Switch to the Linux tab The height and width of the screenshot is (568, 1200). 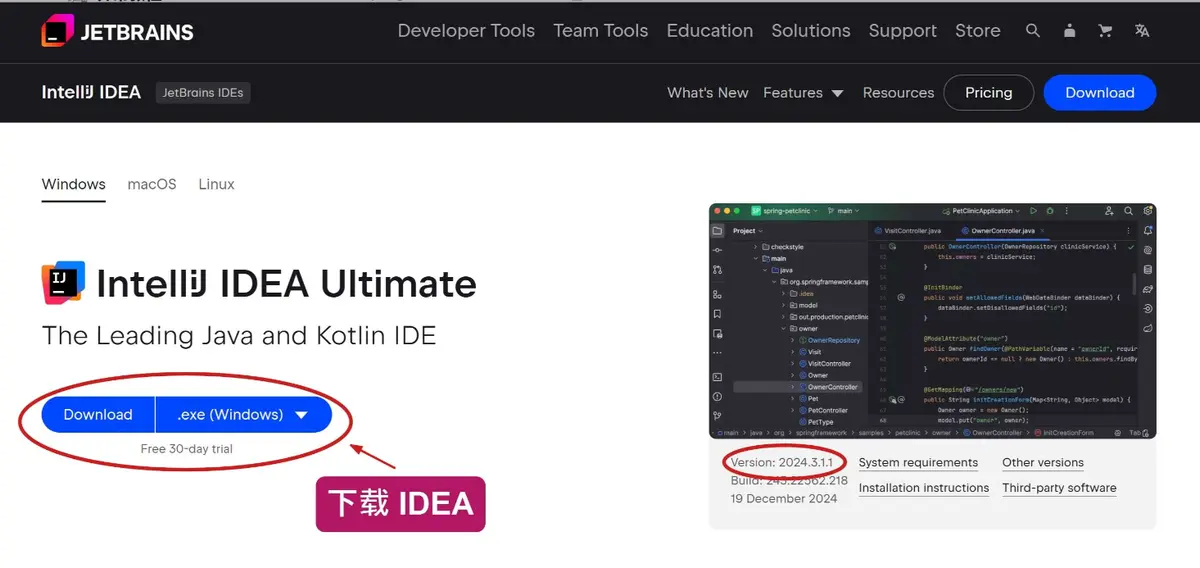pos(217,184)
